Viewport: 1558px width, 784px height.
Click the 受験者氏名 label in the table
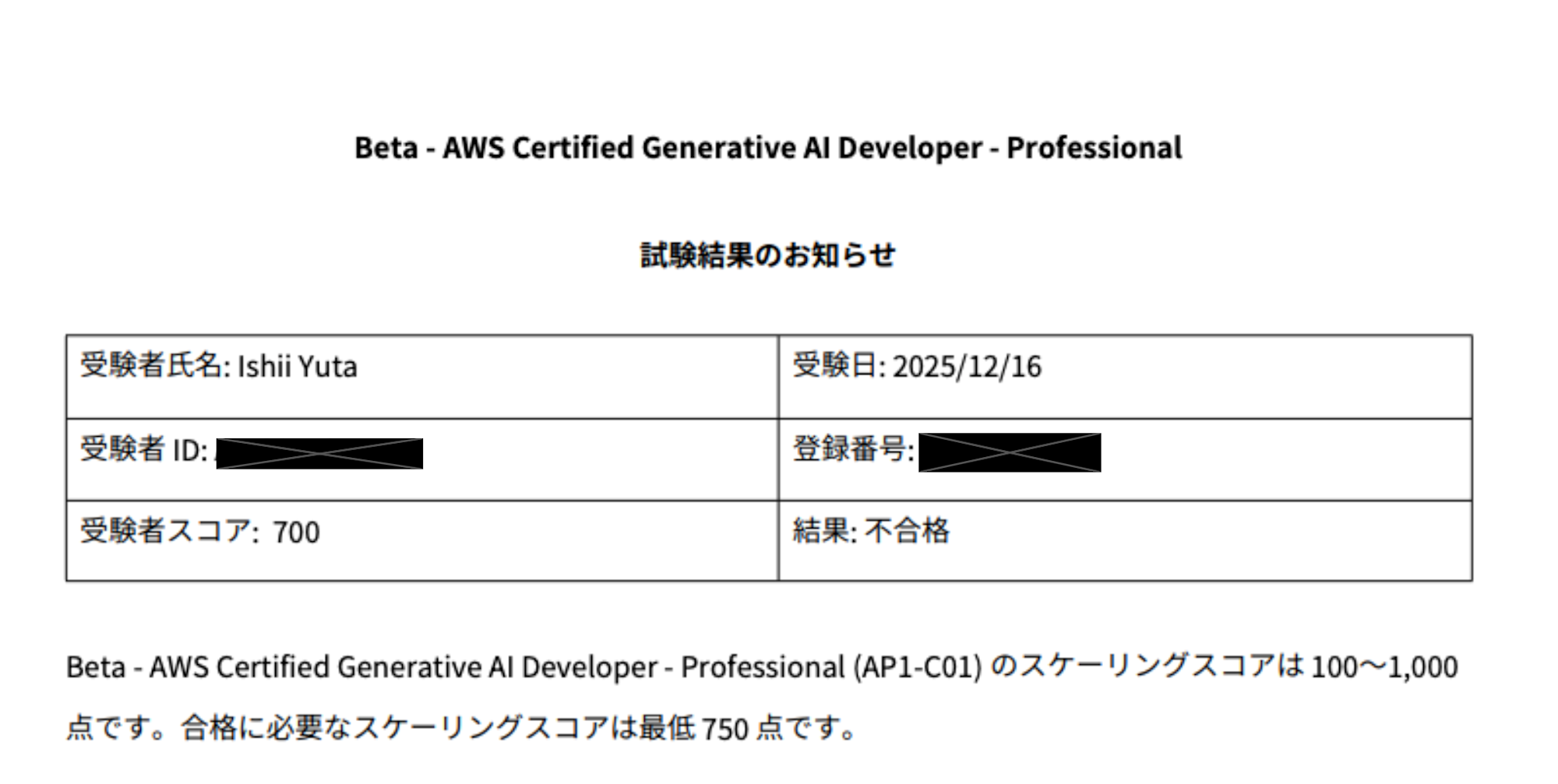point(152,365)
